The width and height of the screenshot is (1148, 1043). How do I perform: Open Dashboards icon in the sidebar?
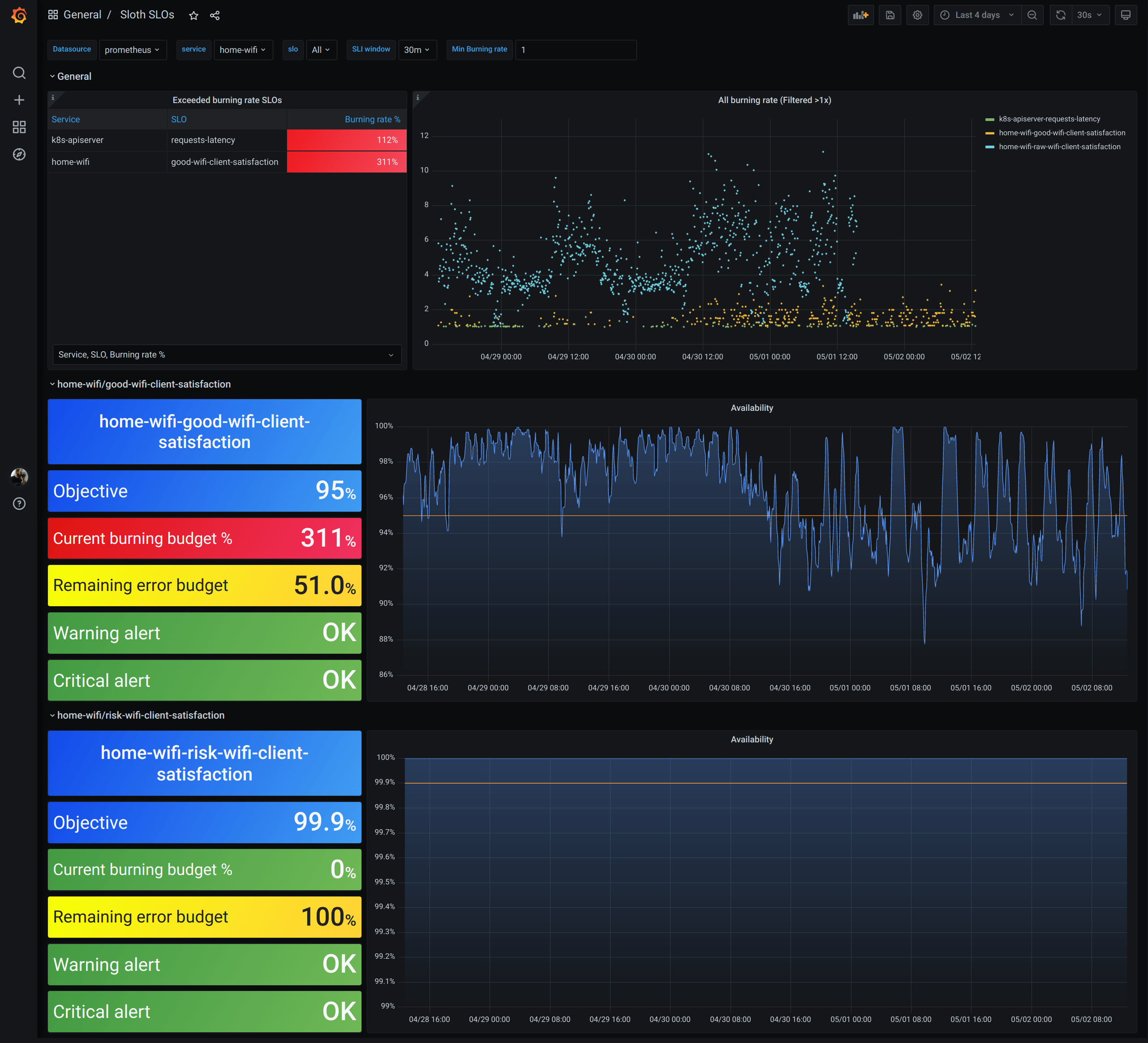point(19,127)
